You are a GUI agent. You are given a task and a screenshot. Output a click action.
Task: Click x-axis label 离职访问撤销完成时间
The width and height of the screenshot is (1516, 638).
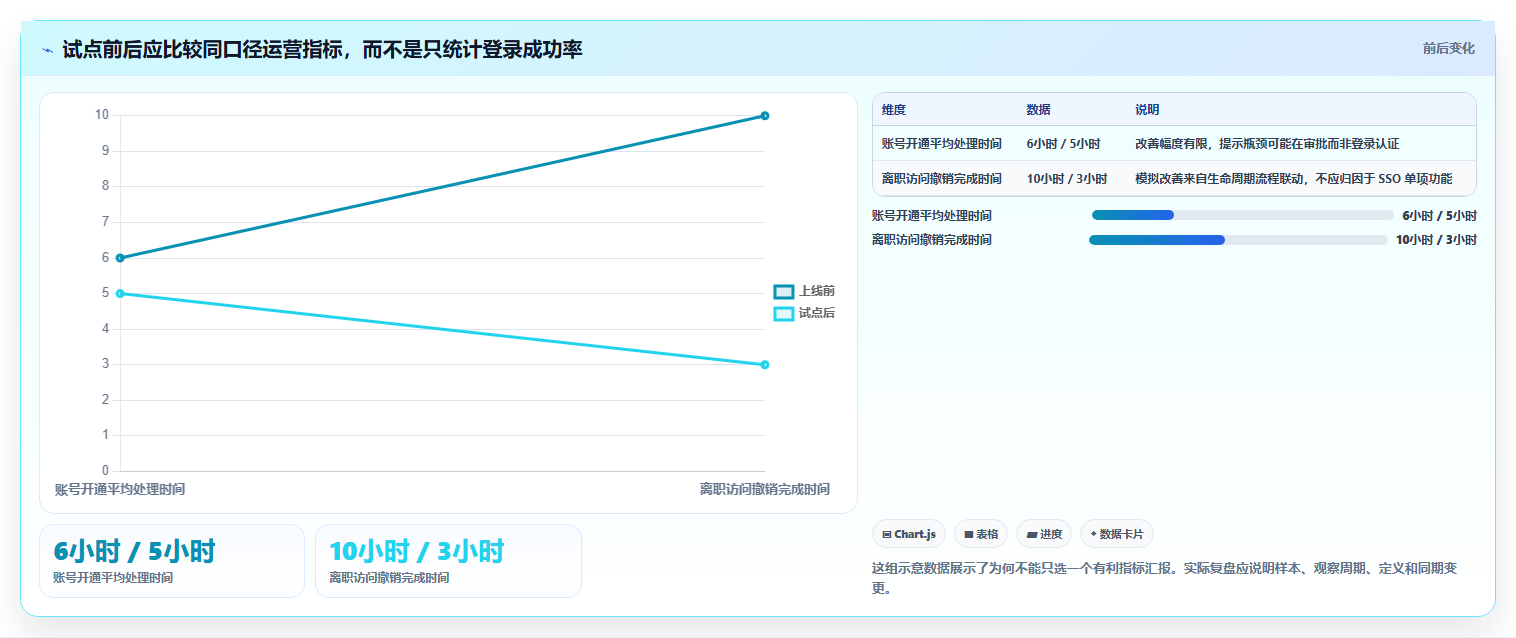765,489
